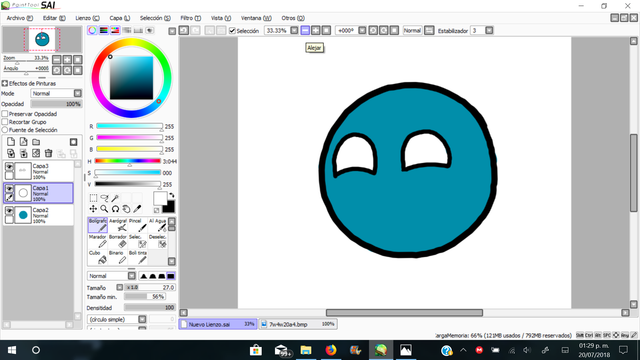
Task: Select Fuente de Selección radio option
Action: pos(5,130)
